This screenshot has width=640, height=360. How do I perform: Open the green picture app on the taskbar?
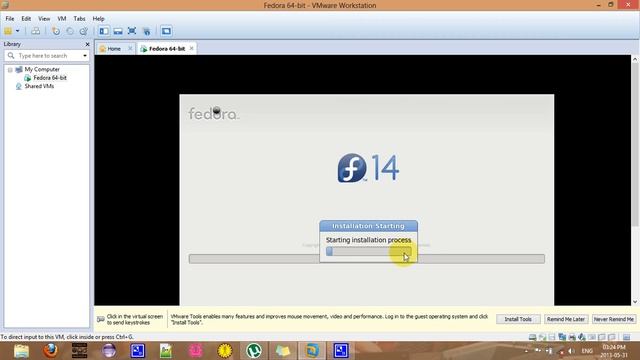click(166, 351)
